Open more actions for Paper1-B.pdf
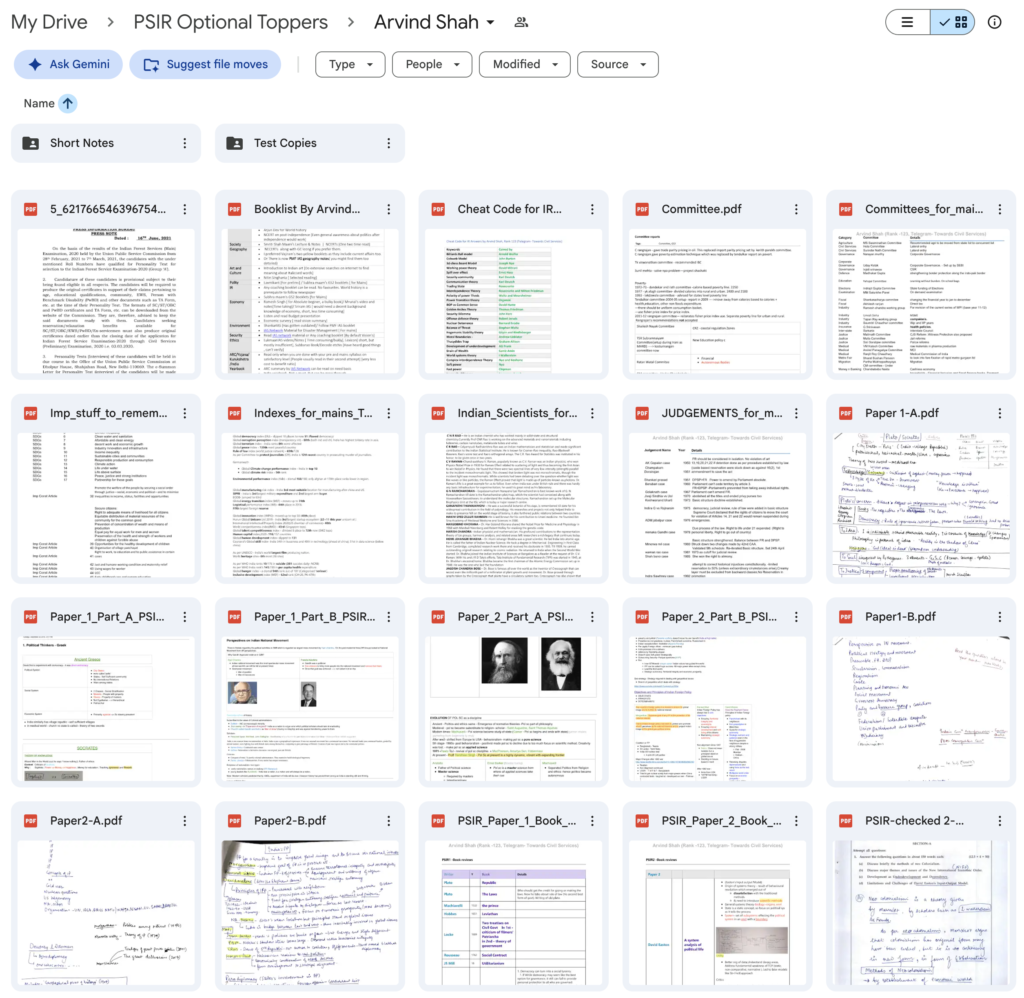1024x998 pixels. [1000, 617]
